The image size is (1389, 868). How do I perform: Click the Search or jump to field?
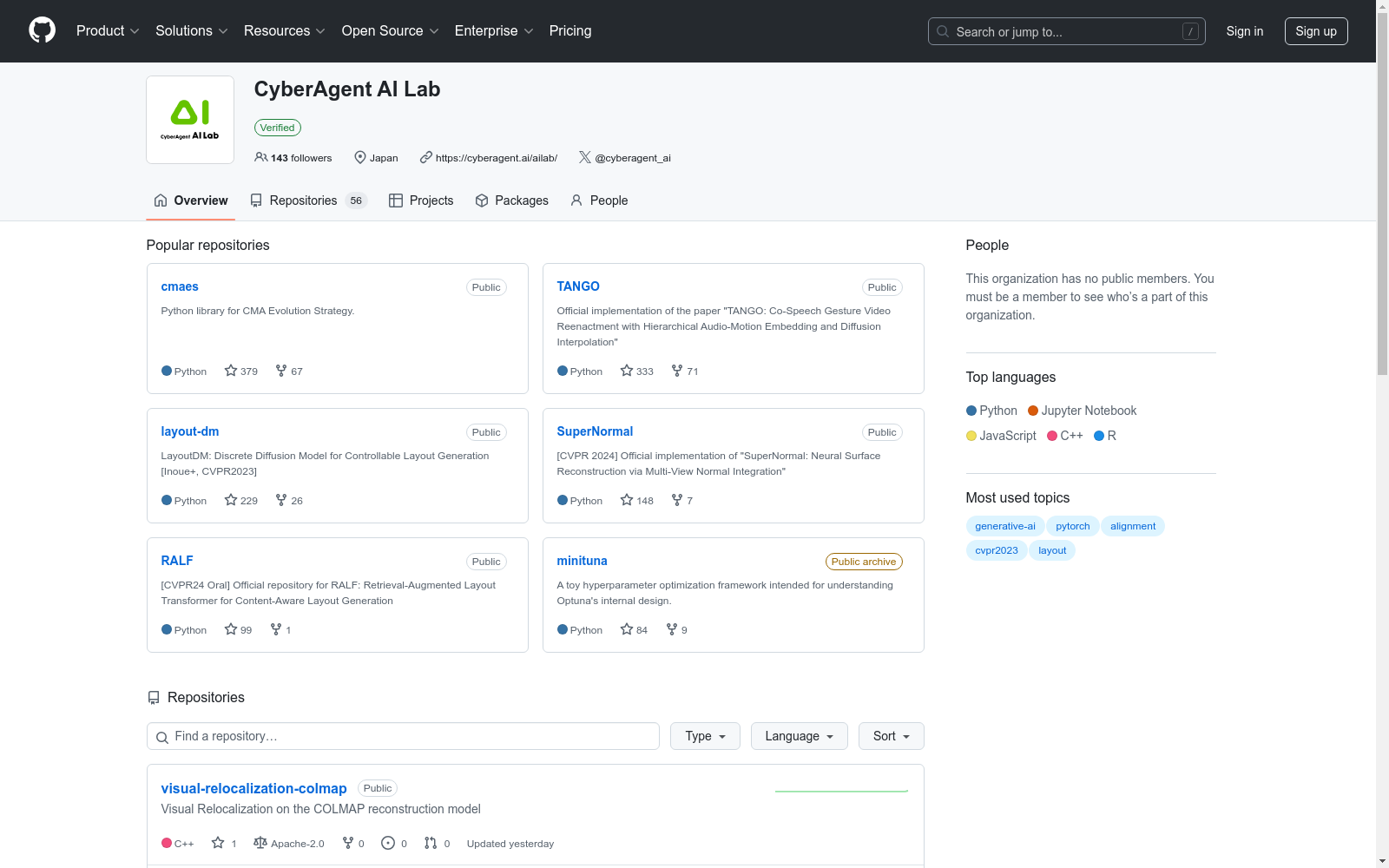click(x=1067, y=31)
